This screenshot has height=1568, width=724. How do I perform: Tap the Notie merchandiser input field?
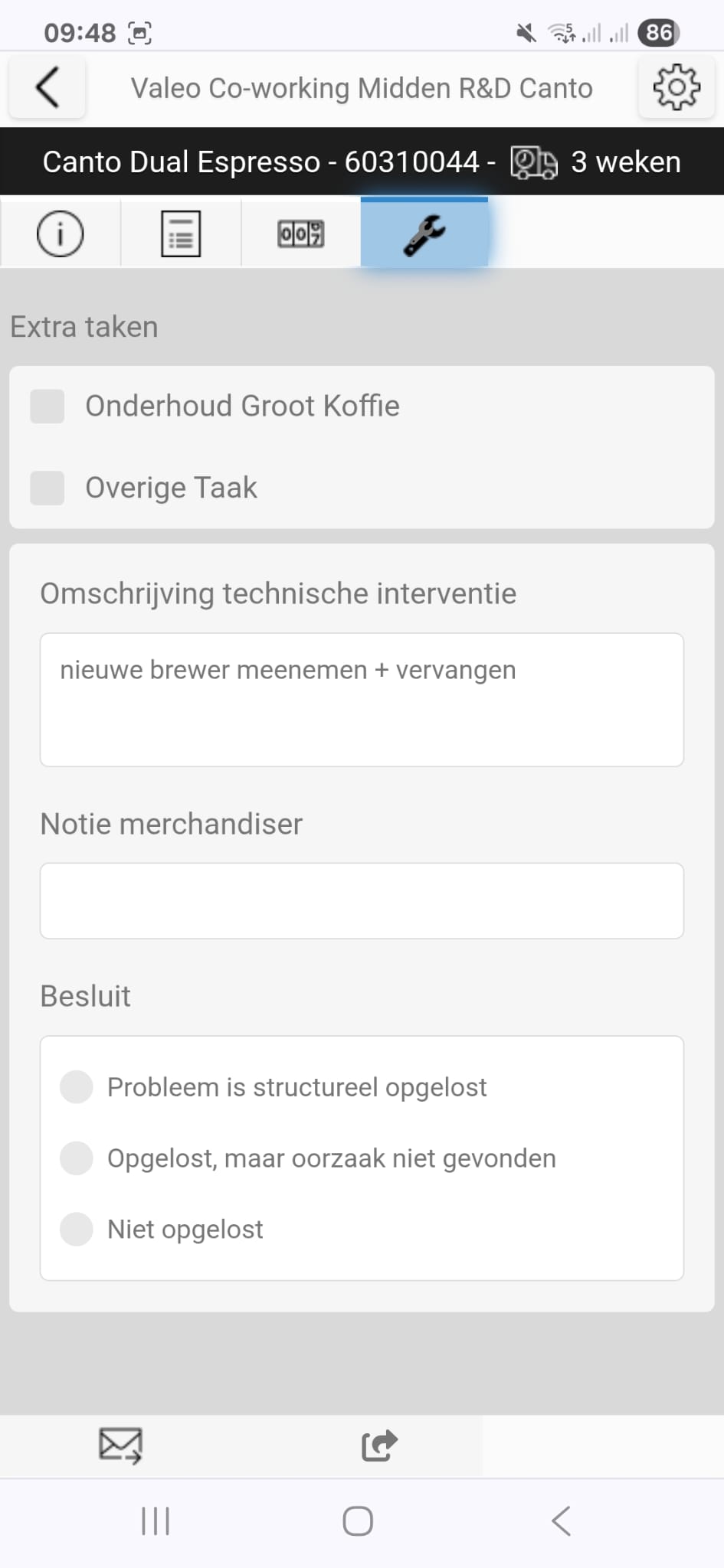[x=362, y=900]
